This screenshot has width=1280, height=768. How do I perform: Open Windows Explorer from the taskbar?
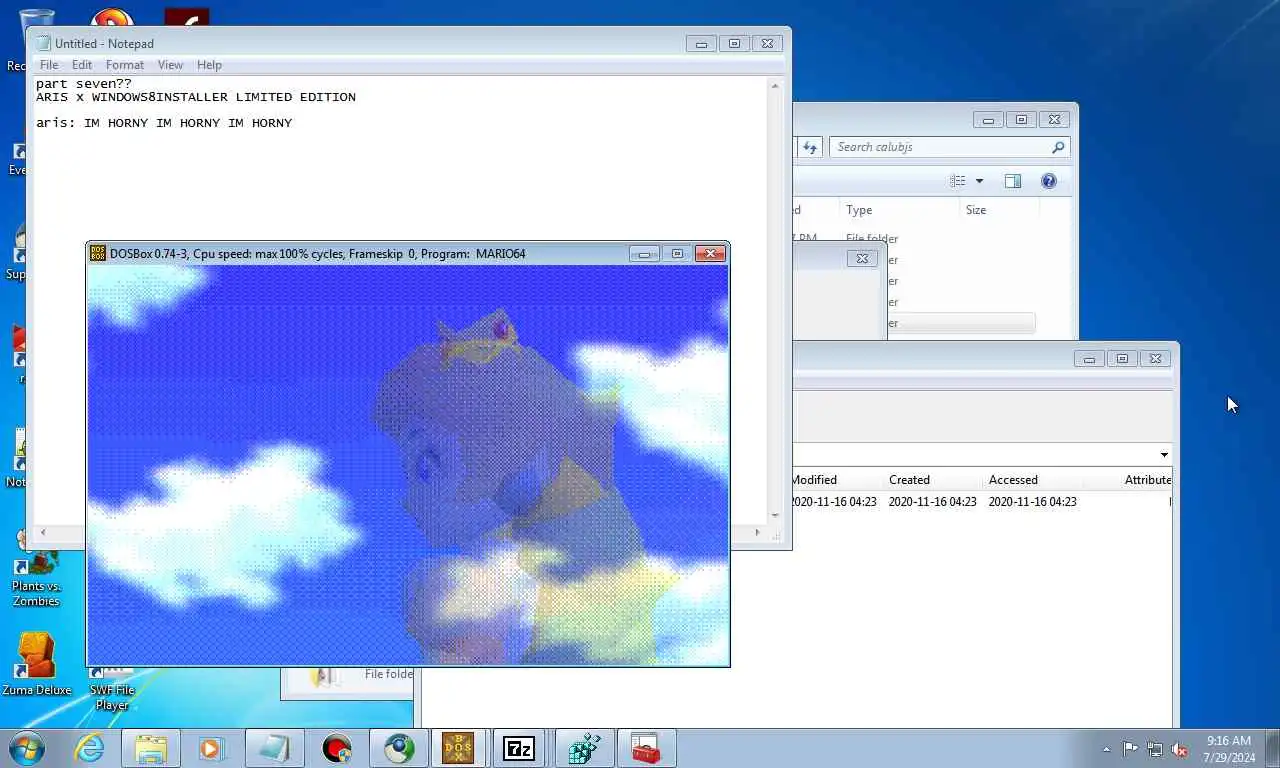point(151,748)
